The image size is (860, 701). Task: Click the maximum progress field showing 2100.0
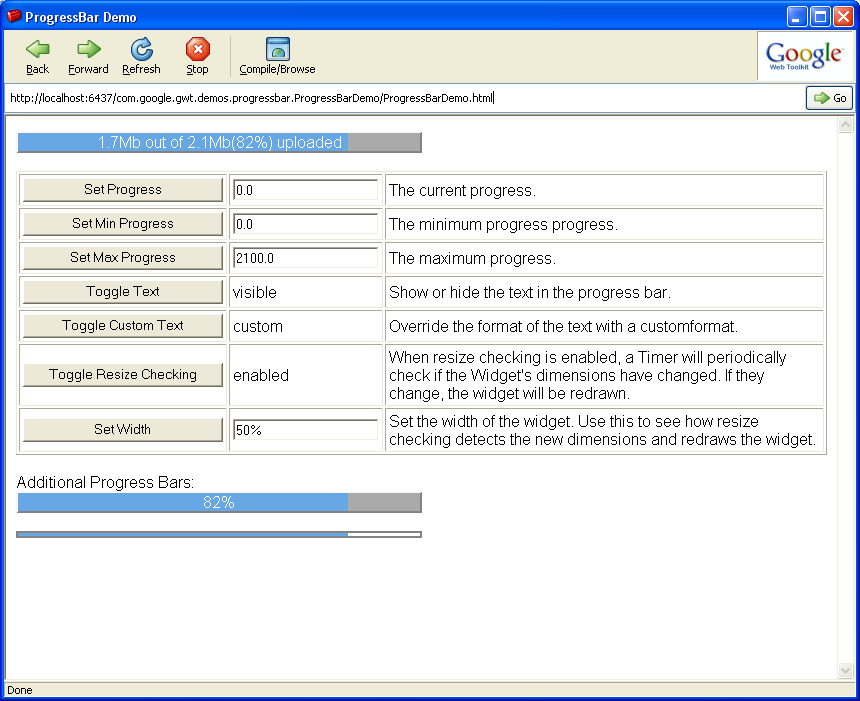pos(306,258)
